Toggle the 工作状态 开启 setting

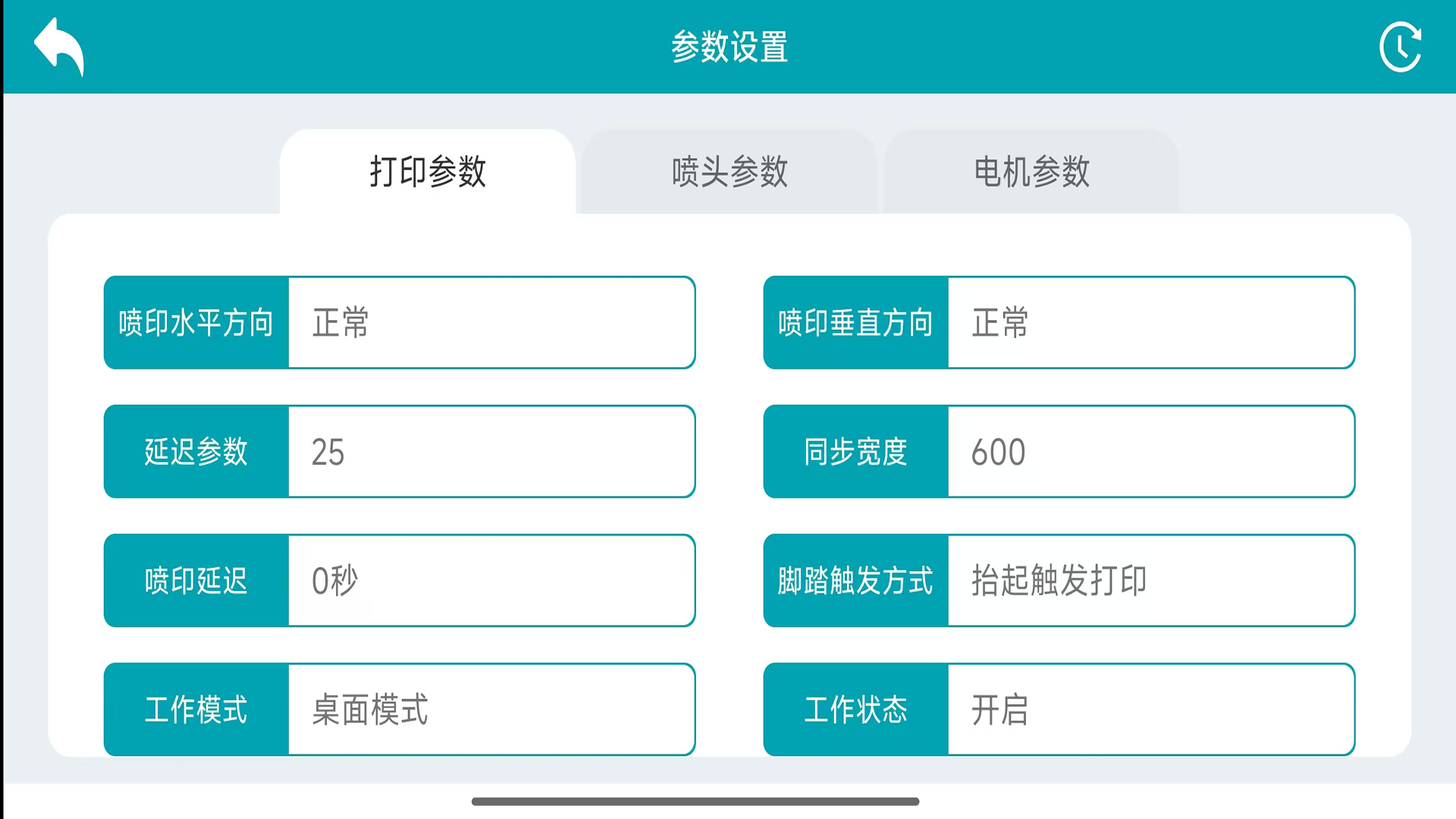point(1150,710)
